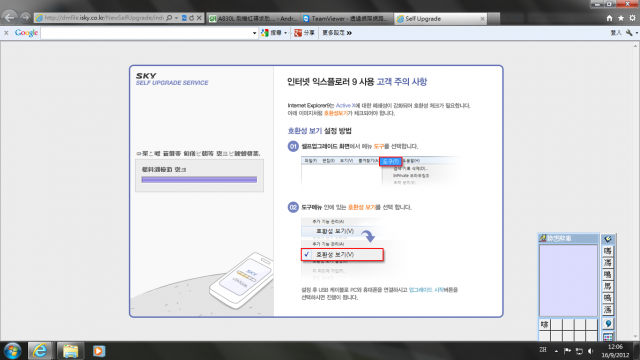Image resolution: width=640 pixels, height=360 pixels.
Task: Select the character in first candidate grid cell
Action: click(544, 324)
